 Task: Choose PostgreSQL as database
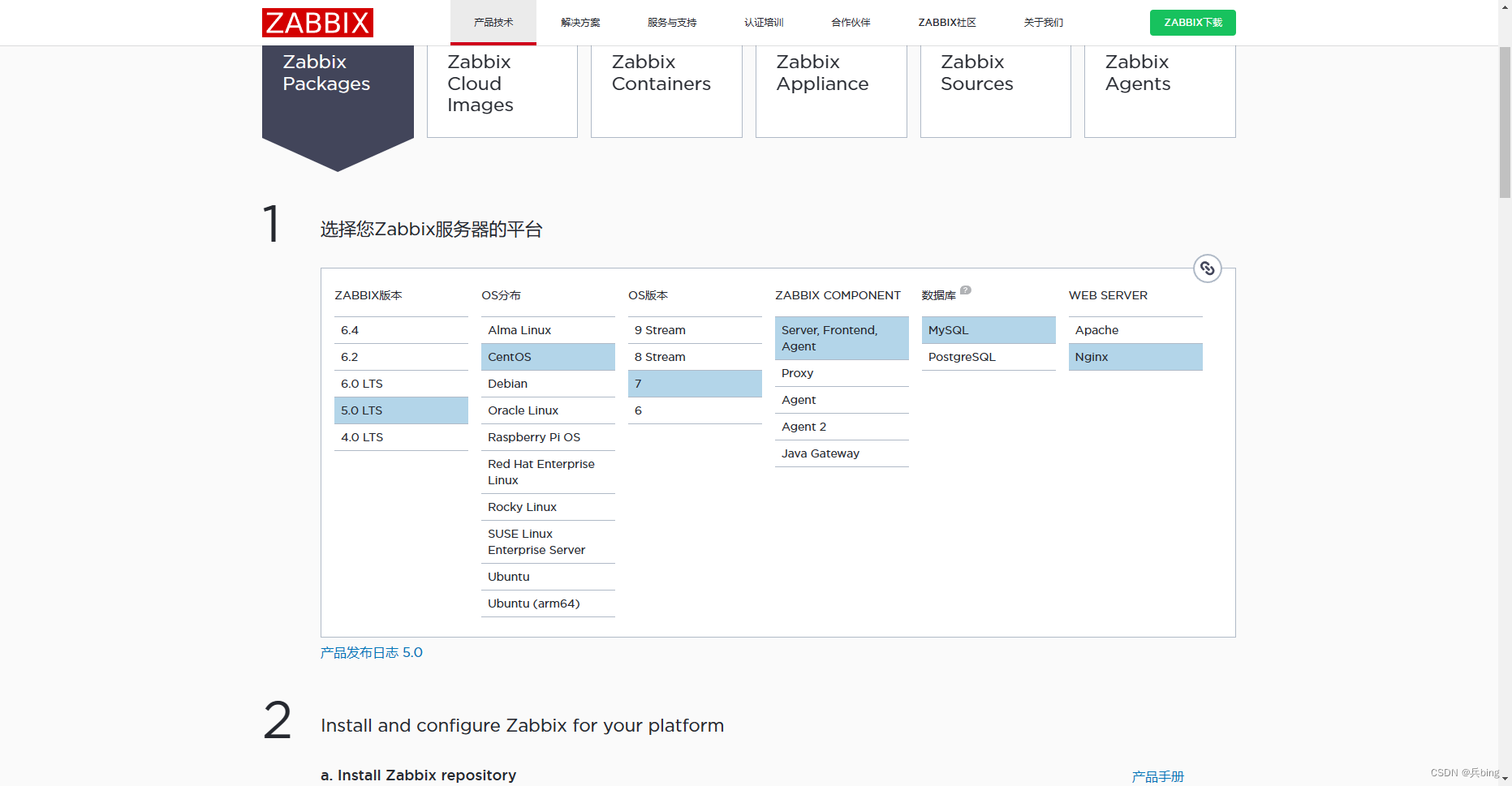989,357
